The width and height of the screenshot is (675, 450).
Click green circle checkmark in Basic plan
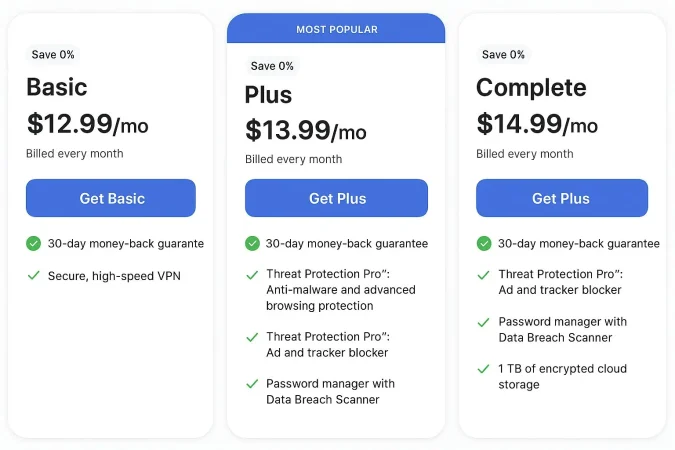pos(34,243)
